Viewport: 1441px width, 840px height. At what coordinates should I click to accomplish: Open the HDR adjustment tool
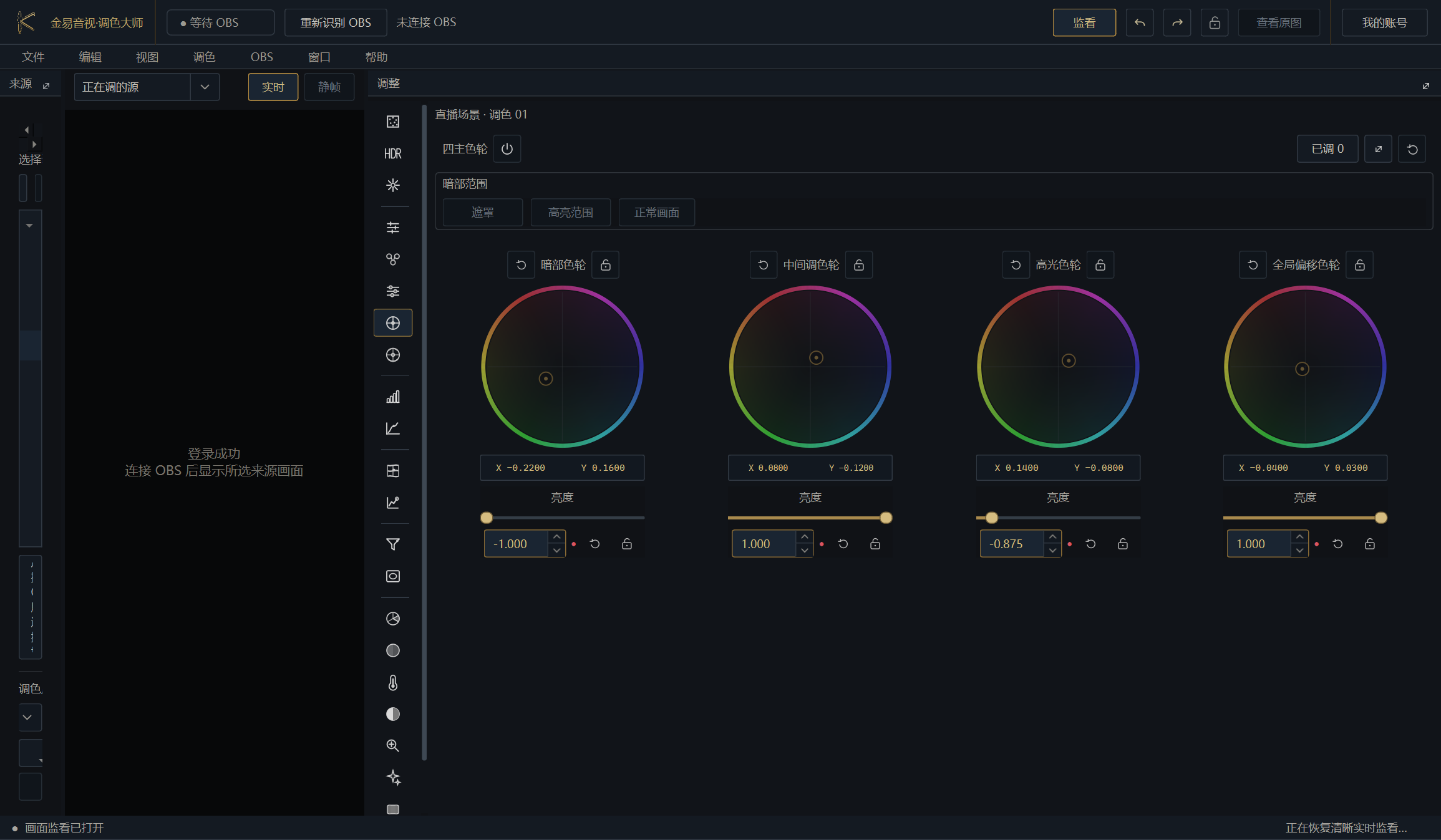coord(393,153)
